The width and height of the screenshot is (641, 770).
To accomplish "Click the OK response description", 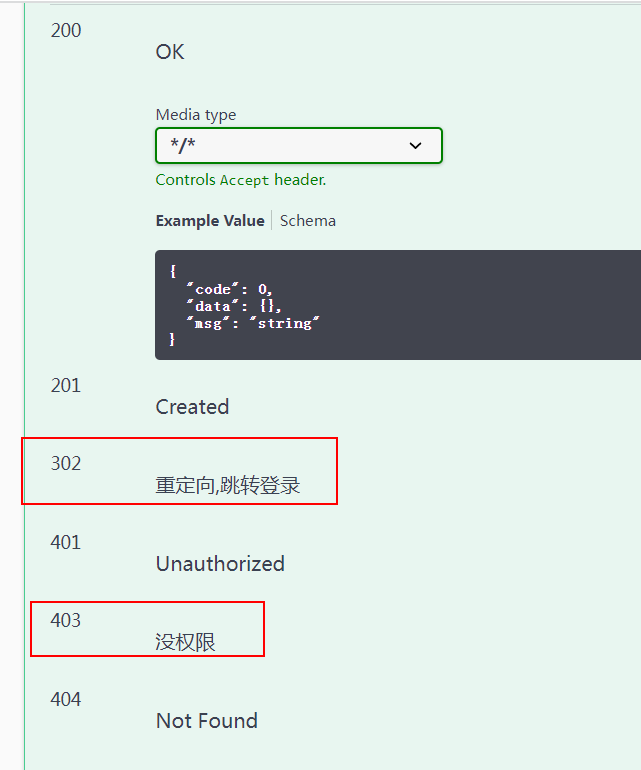I will click(170, 52).
